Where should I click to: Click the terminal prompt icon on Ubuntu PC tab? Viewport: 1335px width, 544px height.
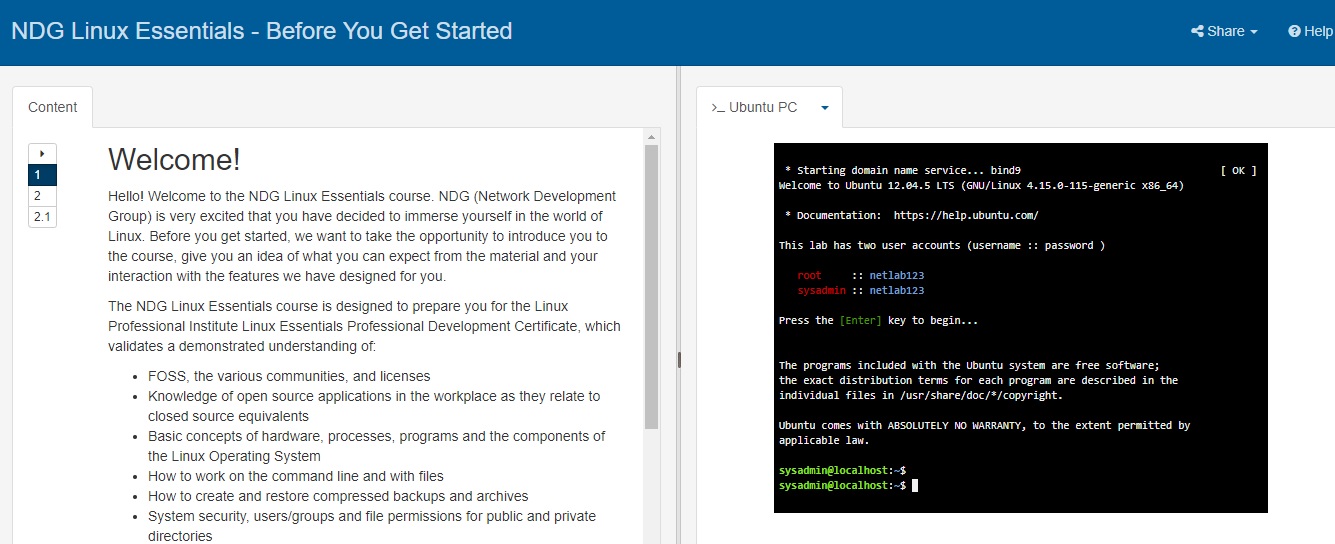pos(717,107)
